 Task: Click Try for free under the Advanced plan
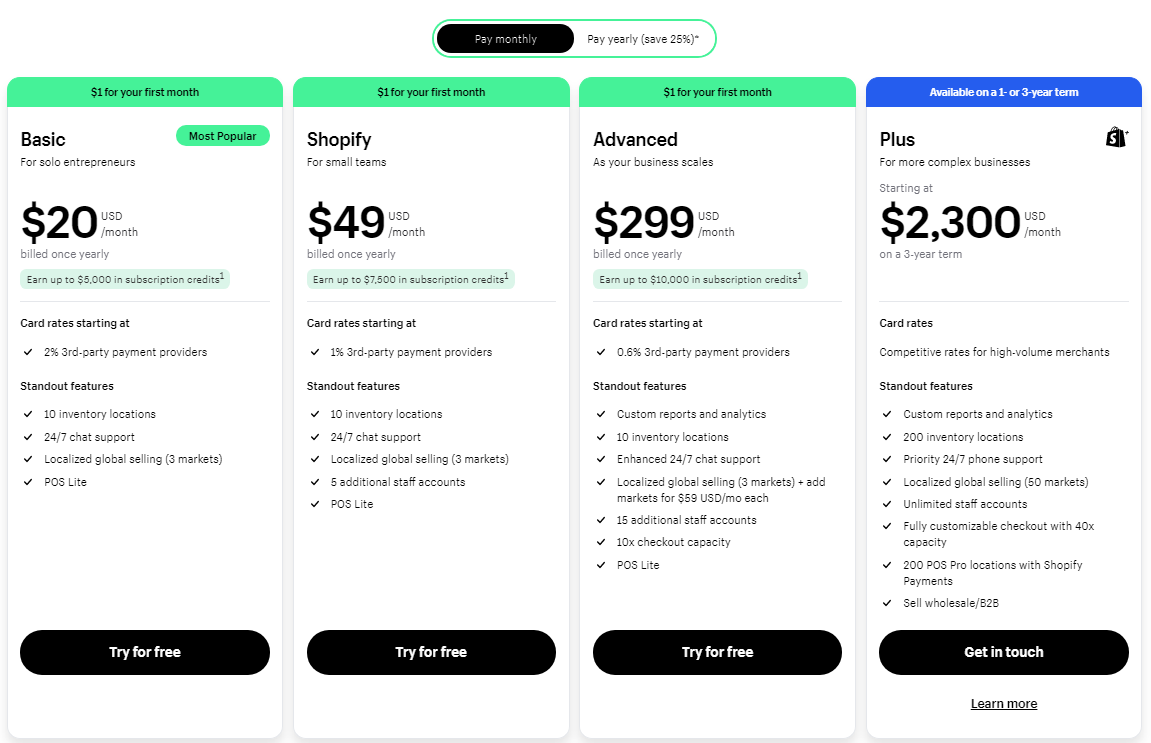(x=717, y=652)
